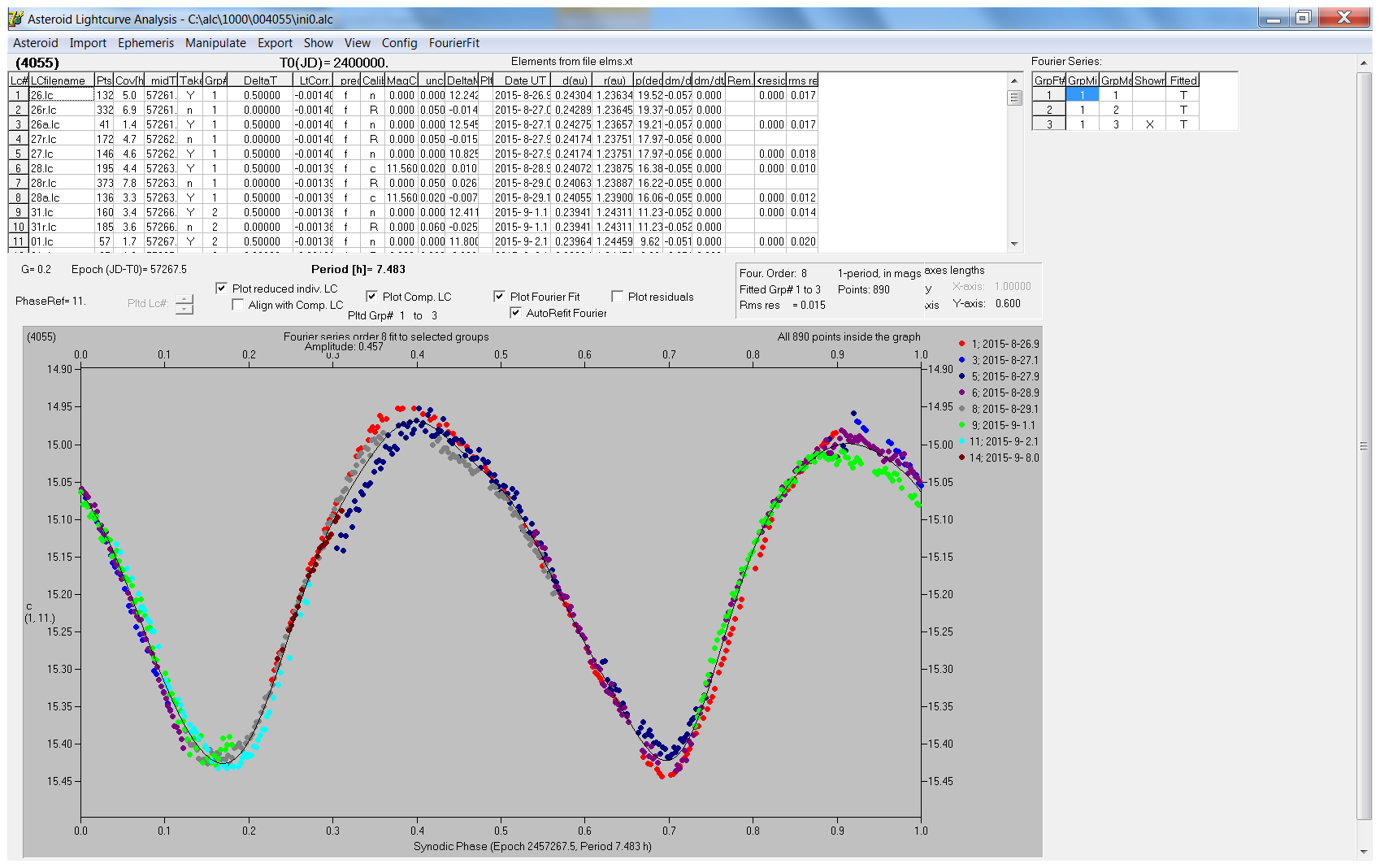The height and width of the screenshot is (868, 1380).
Task: Click the Period [h]= 7.483 label
Action: pyautogui.click(x=358, y=269)
